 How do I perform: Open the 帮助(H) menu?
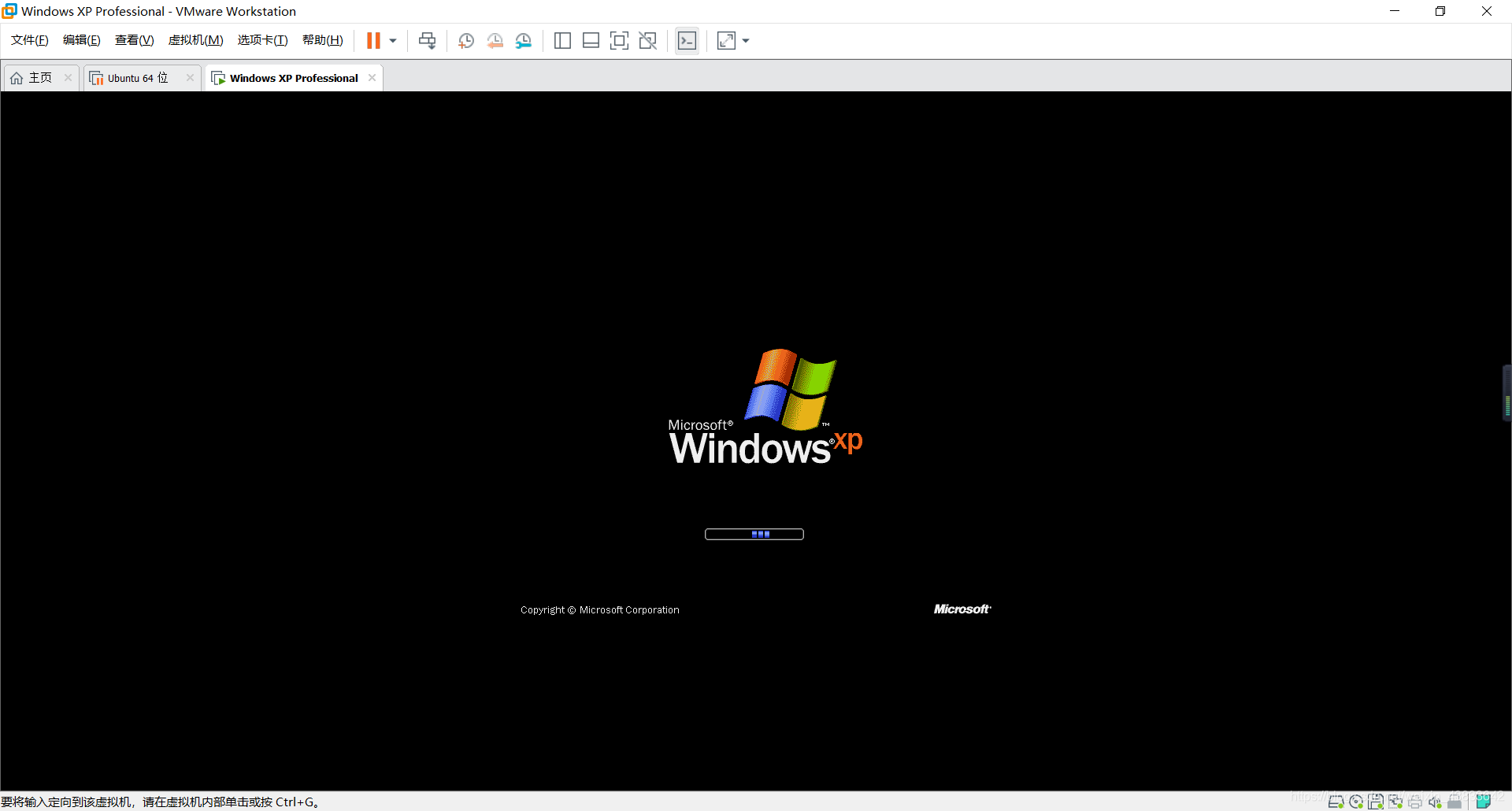(323, 40)
